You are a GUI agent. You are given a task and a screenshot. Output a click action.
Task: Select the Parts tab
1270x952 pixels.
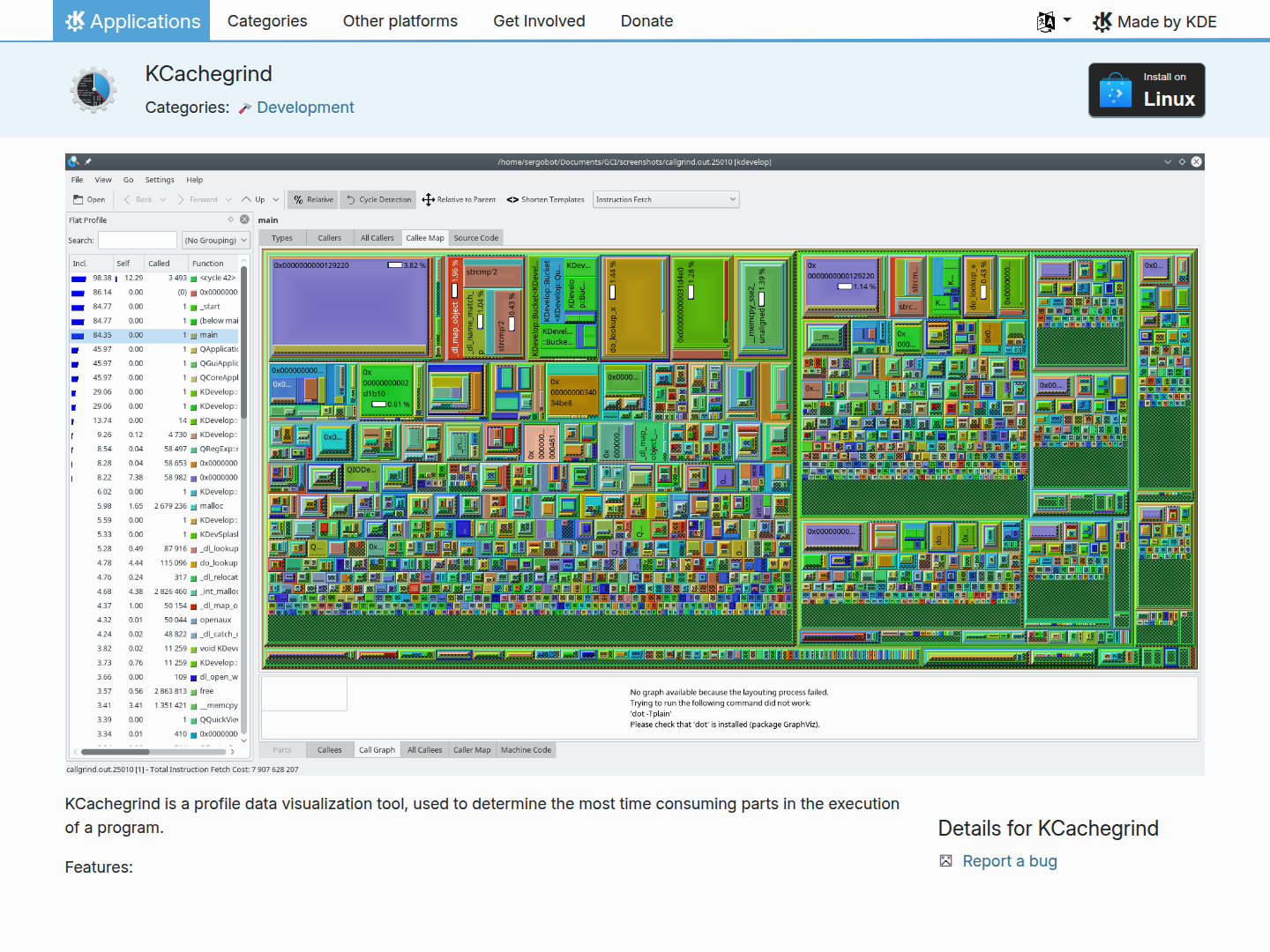282,750
